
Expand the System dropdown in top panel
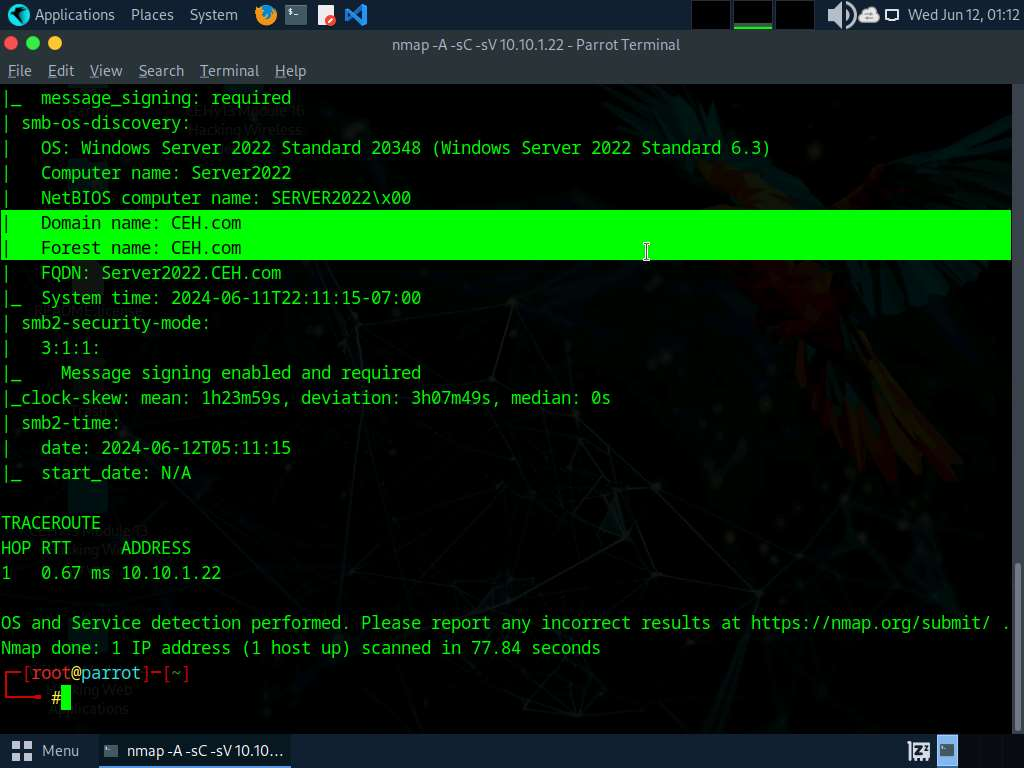pos(213,15)
